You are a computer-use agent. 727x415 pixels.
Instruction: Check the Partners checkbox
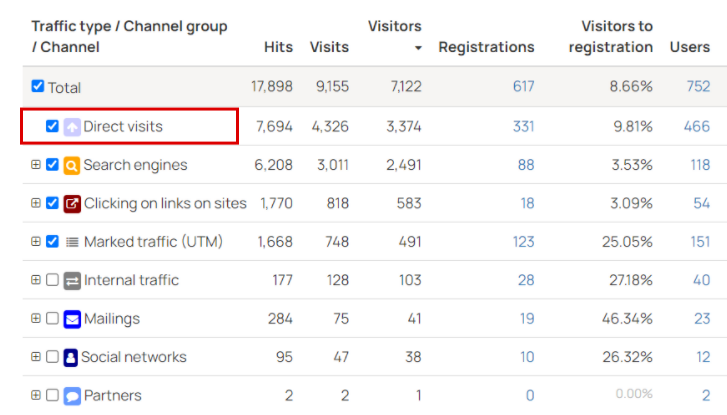(x=52, y=395)
